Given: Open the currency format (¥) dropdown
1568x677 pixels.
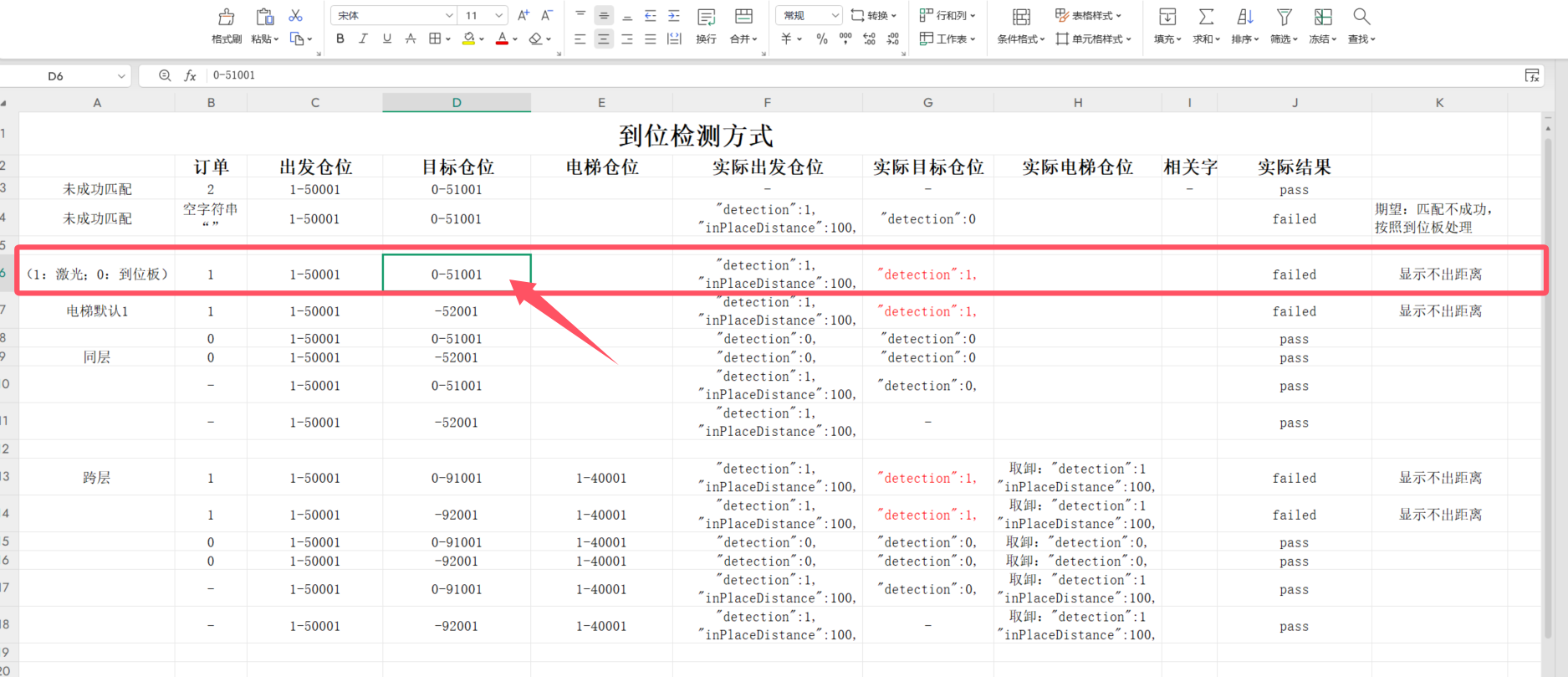Looking at the screenshot, I should (x=791, y=38).
